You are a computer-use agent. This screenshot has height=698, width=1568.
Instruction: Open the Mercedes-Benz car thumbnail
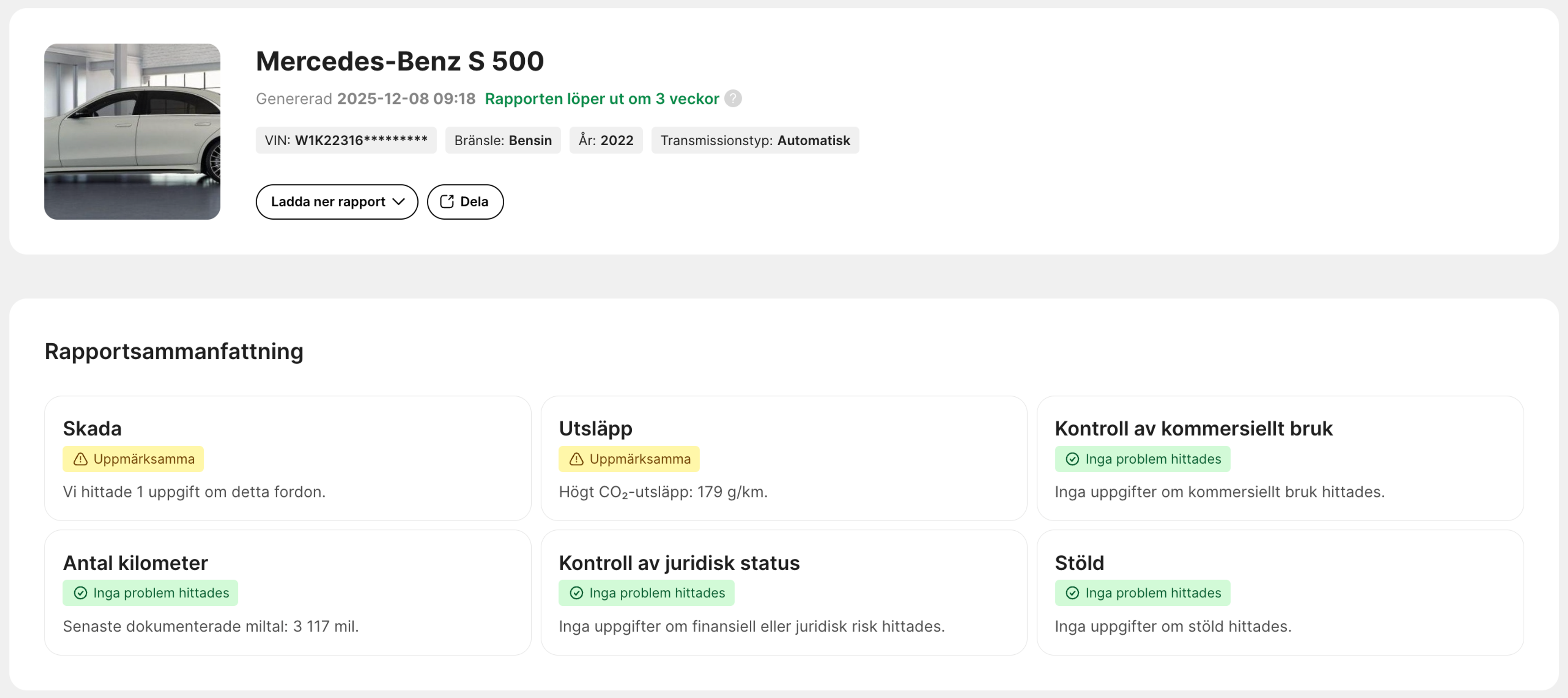pyautogui.click(x=132, y=131)
